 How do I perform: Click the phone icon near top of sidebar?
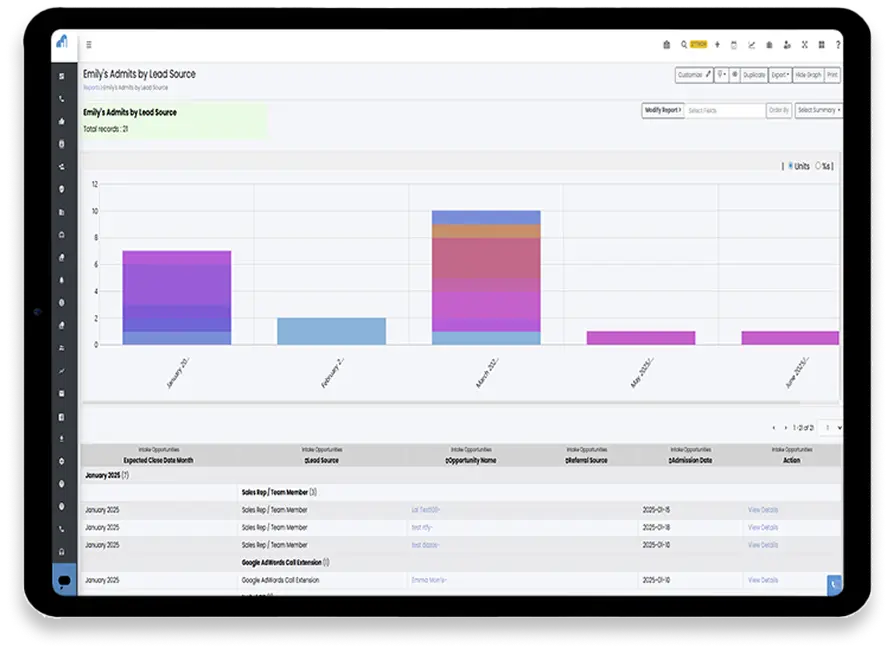pyautogui.click(x=61, y=99)
